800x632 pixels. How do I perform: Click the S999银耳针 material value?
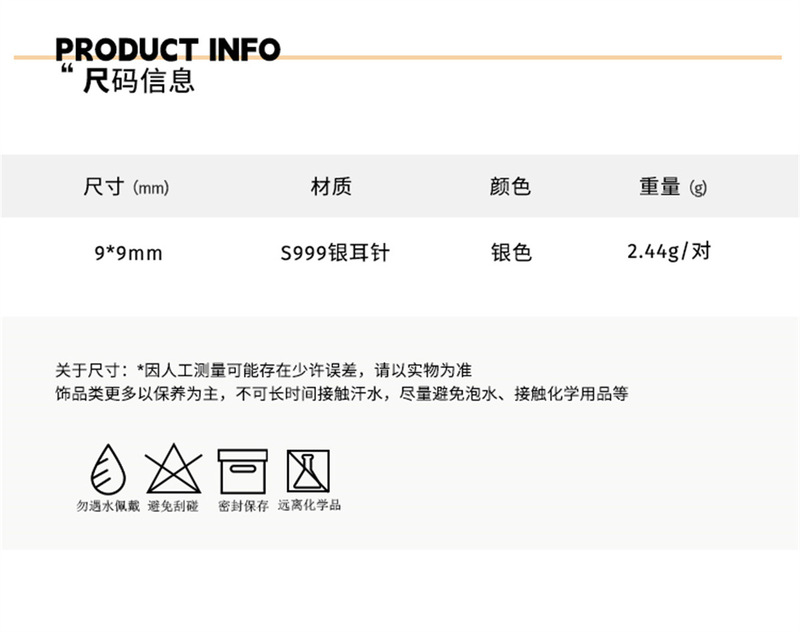click(x=334, y=253)
